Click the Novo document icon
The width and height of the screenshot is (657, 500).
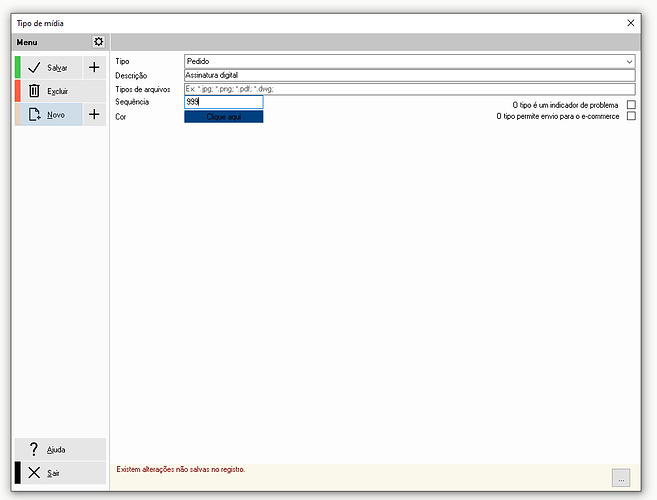34,114
